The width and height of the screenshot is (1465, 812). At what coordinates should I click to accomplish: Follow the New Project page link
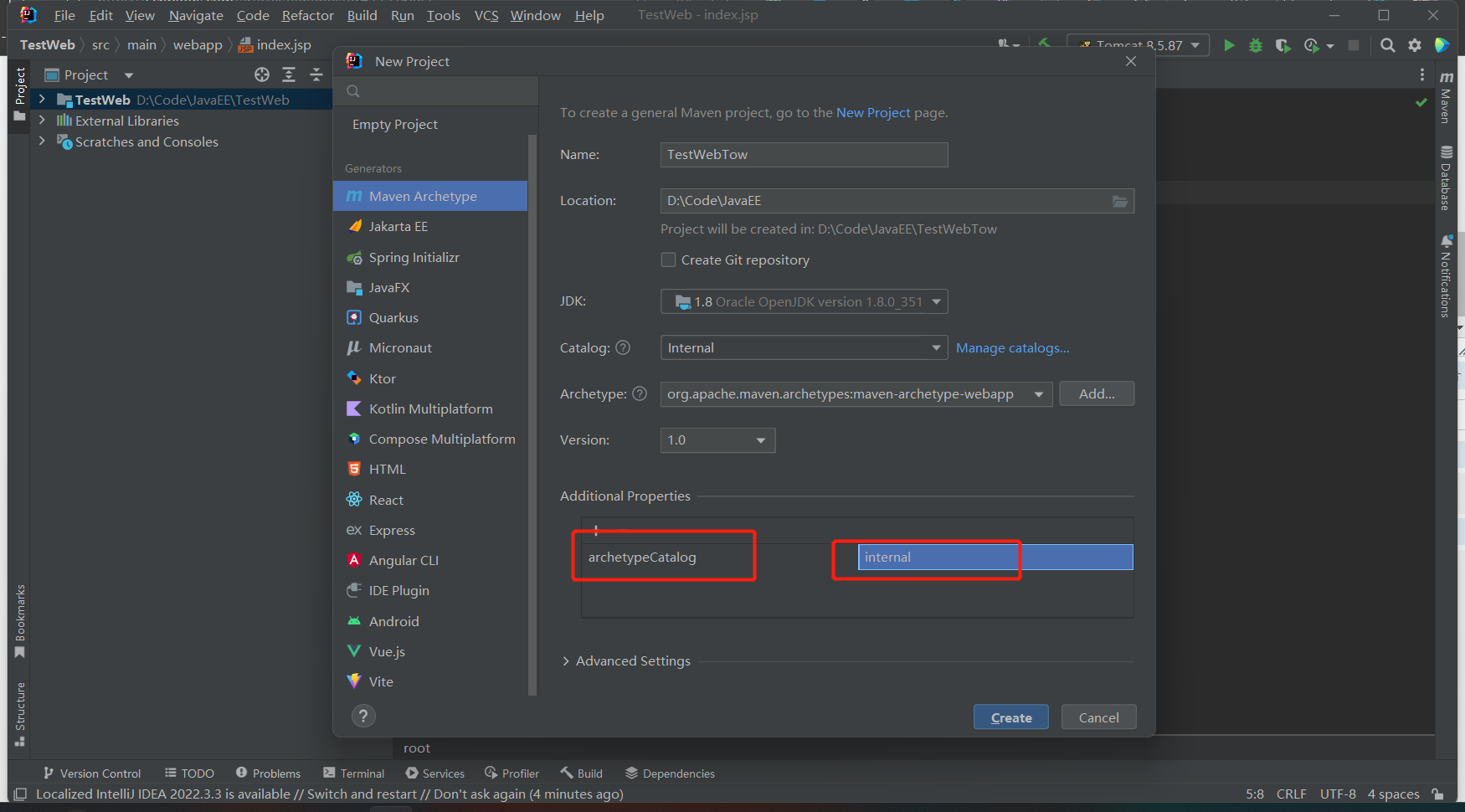[873, 112]
